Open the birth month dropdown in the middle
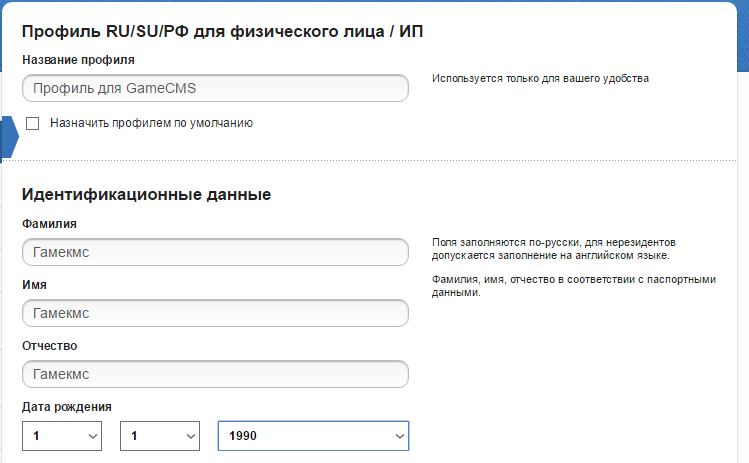Image resolution: width=749 pixels, height=463 pixels. pos(160,436)
